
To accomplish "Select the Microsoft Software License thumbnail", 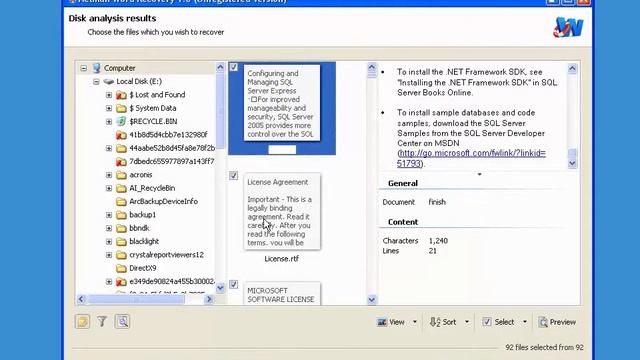I will click(x=282, y=293).
